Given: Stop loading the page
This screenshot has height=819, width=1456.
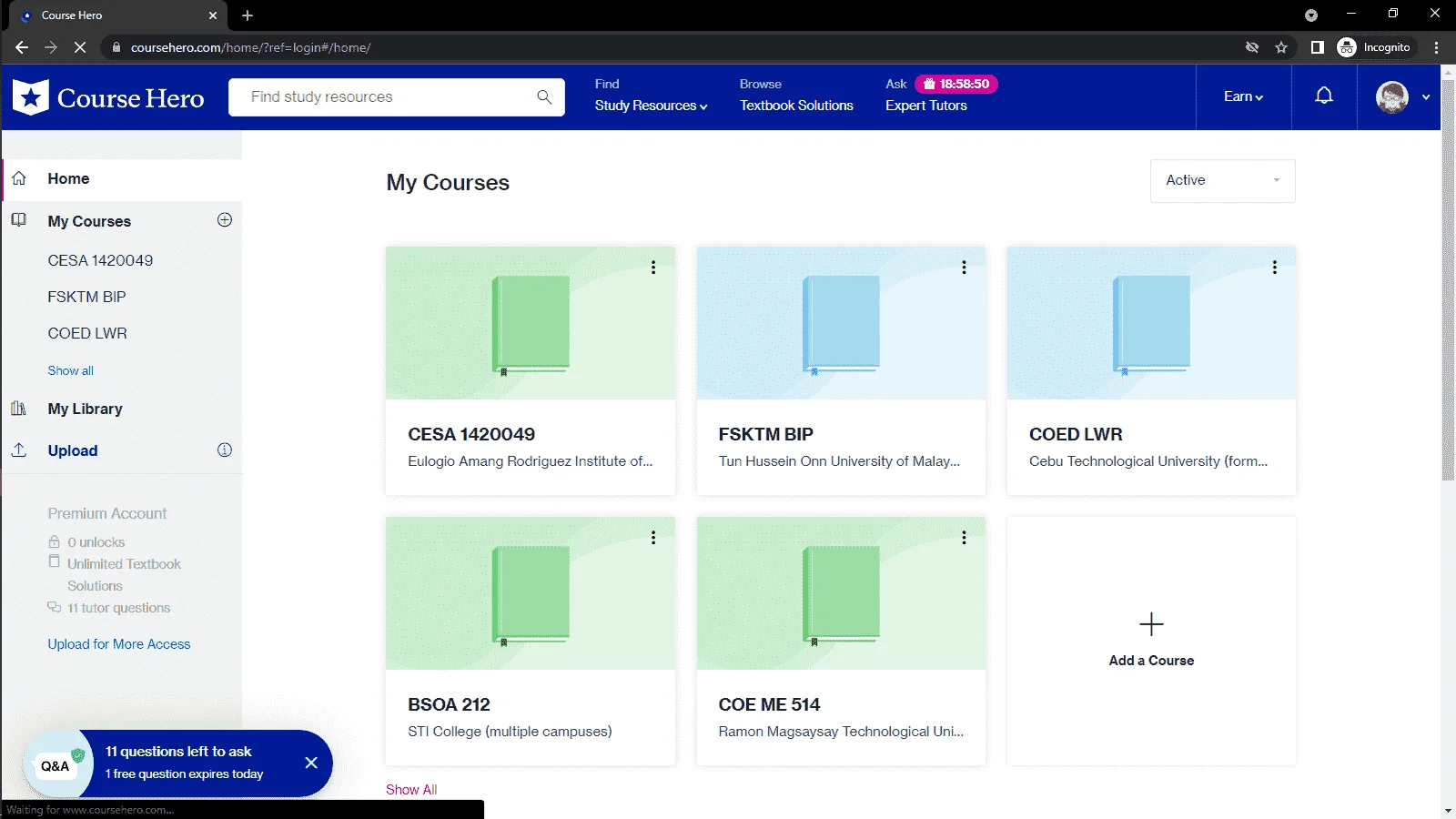Looking at the screenshot, I should (80, 47).
